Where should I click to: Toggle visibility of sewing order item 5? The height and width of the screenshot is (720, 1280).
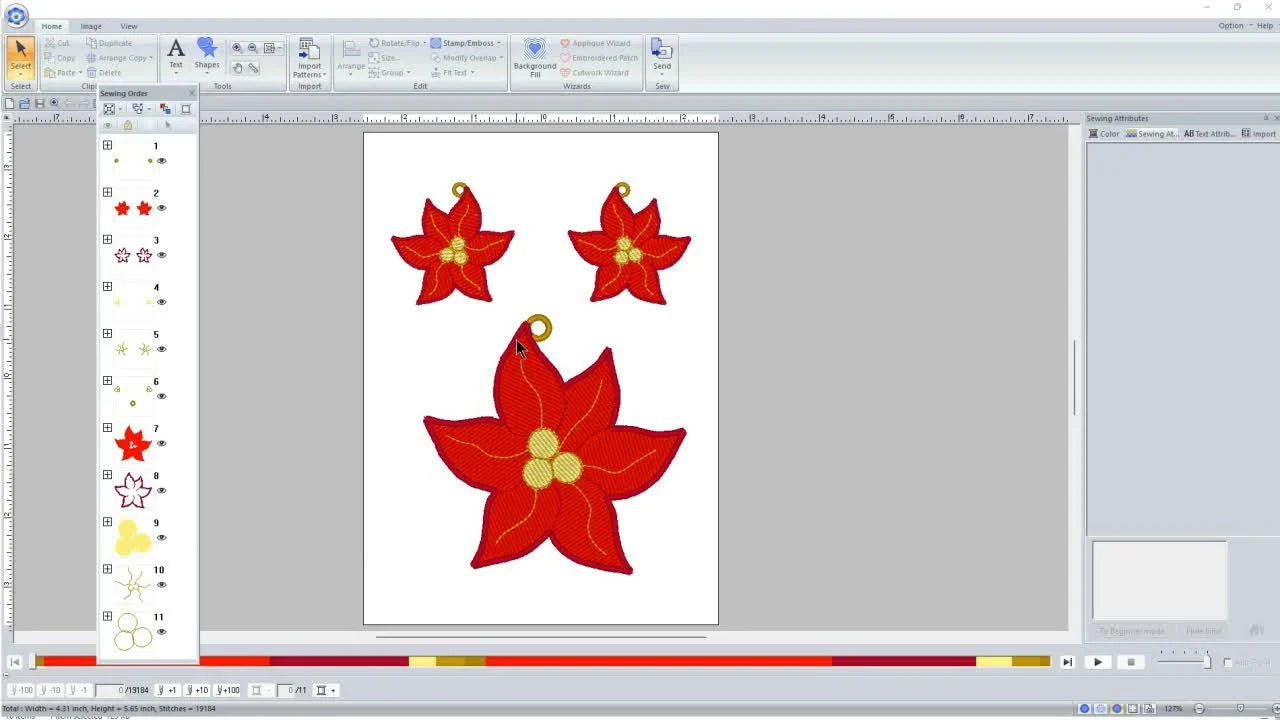pyautogui.click(x=161, y=349)
